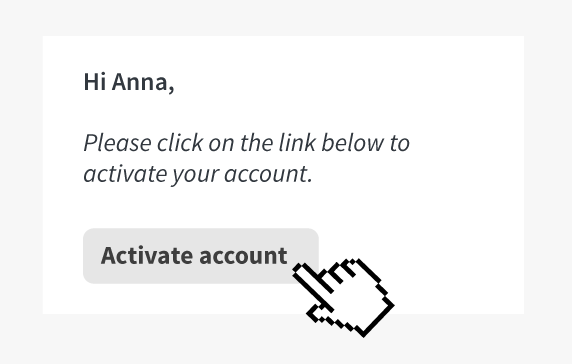
Task: Click the 'Please click on the link' line
Action: (247, 143)
